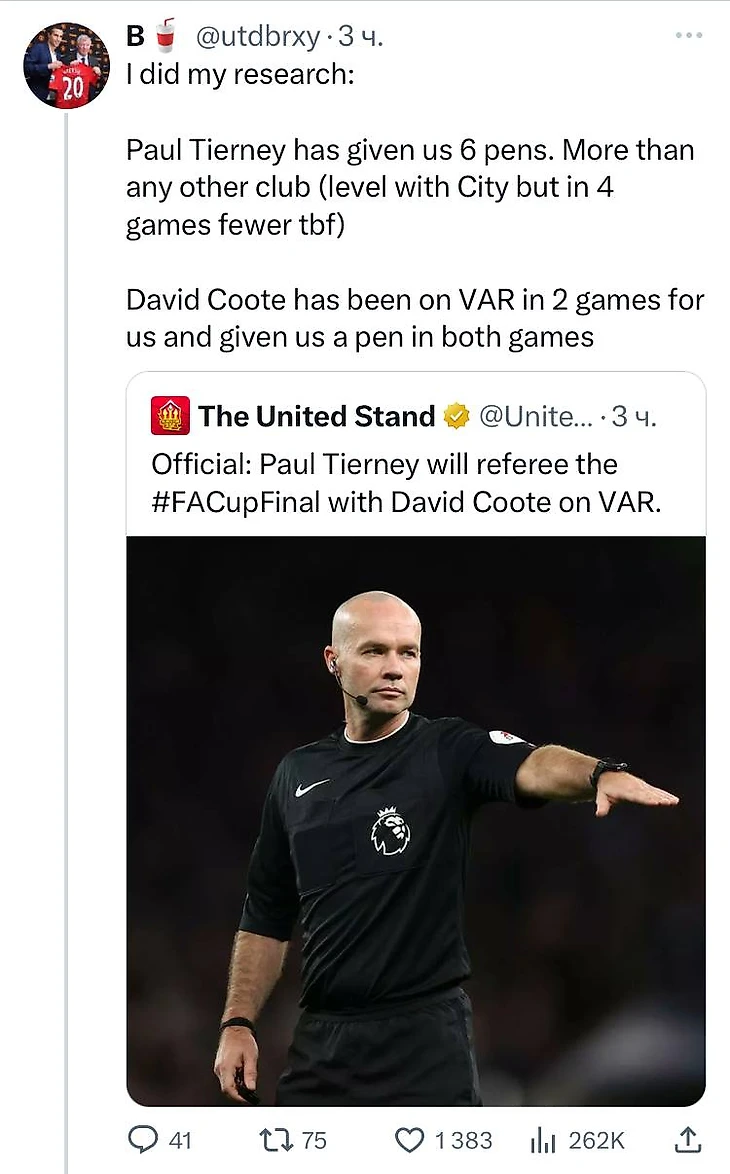Open the three-dot more options menu
This screenshot has width=730, height=1174.
(x=689, y=36)
